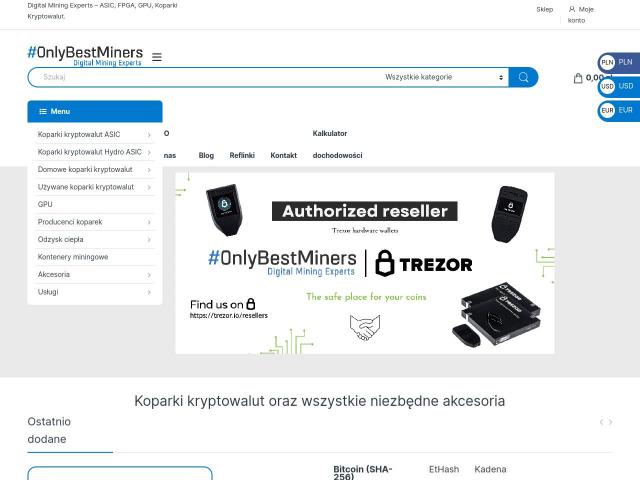Open Kalkulator dochodowości link
The height and width of the screenshot is (480, 640).
337,144
